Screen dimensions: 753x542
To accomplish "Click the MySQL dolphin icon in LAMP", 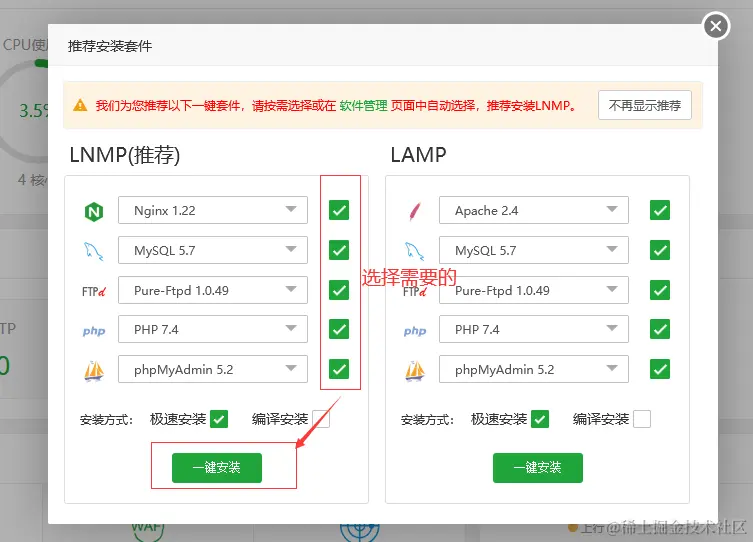I will pyautogui.click(x=414, y=251).
